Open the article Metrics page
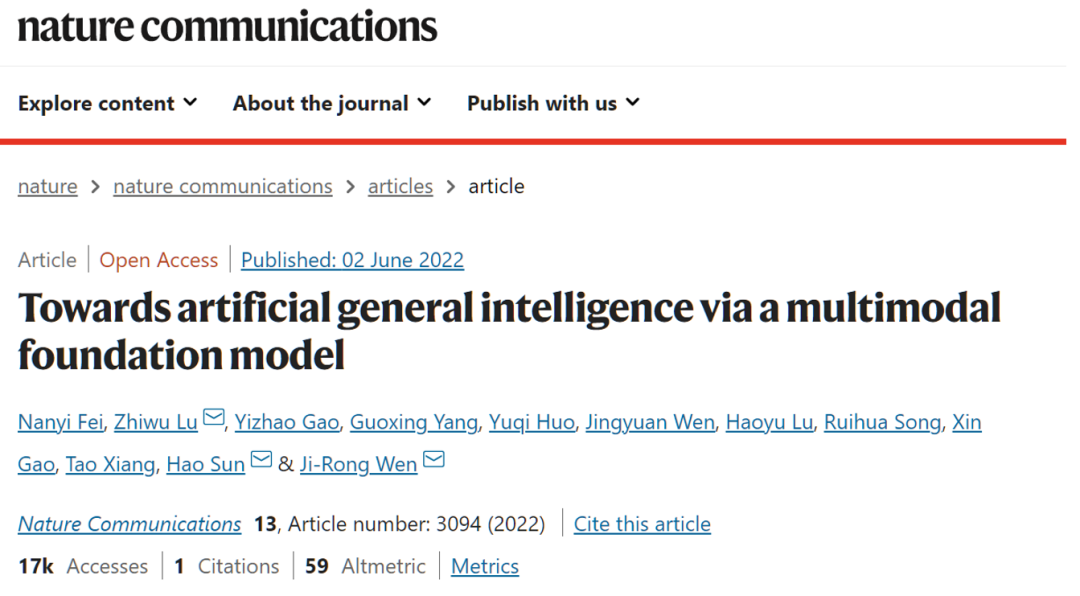The width and height of the screenshot is (1080, 596). click(x=485, y=566)
